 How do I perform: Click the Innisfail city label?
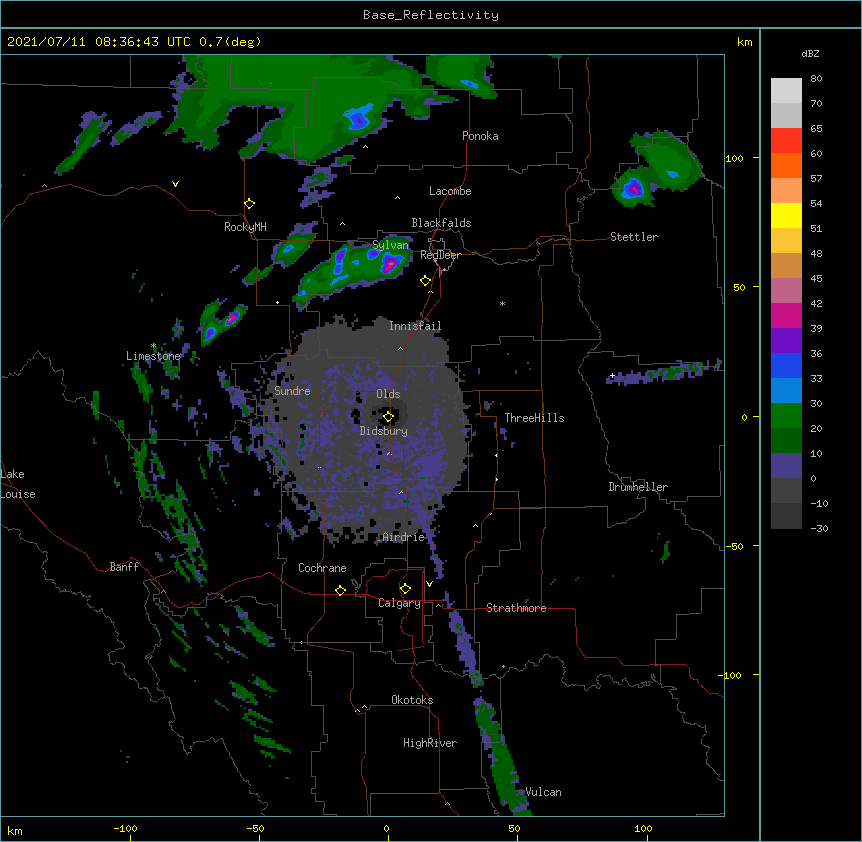[415, 326]
